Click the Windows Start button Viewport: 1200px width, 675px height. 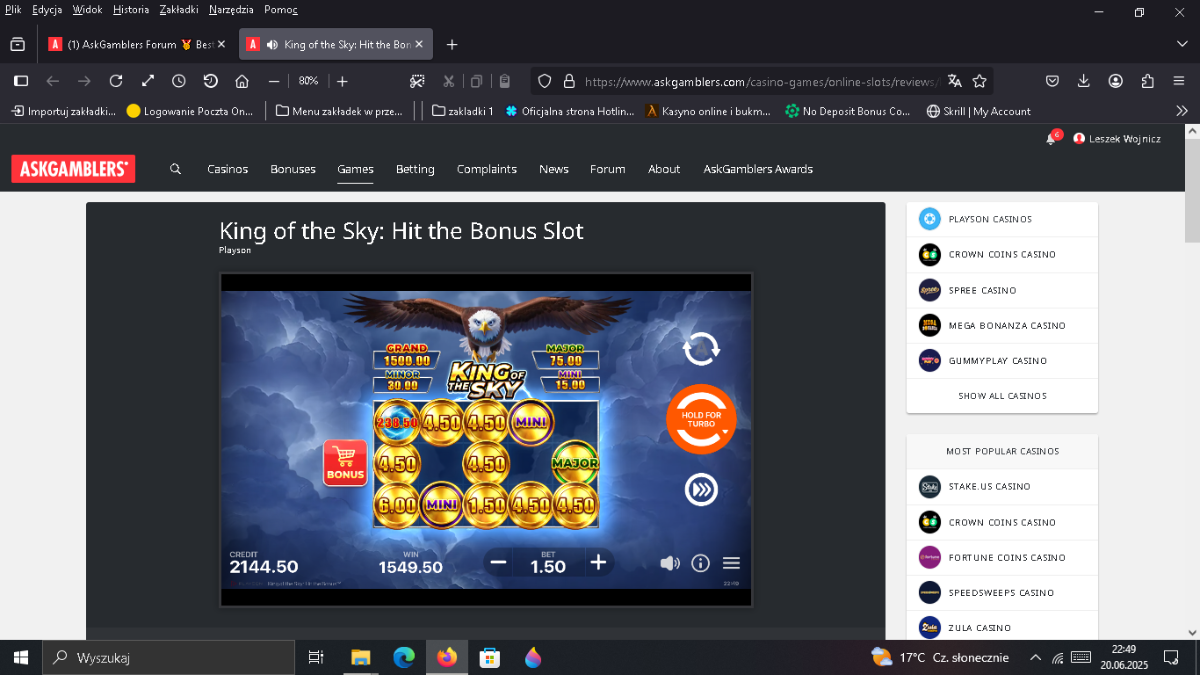[20, 657]
